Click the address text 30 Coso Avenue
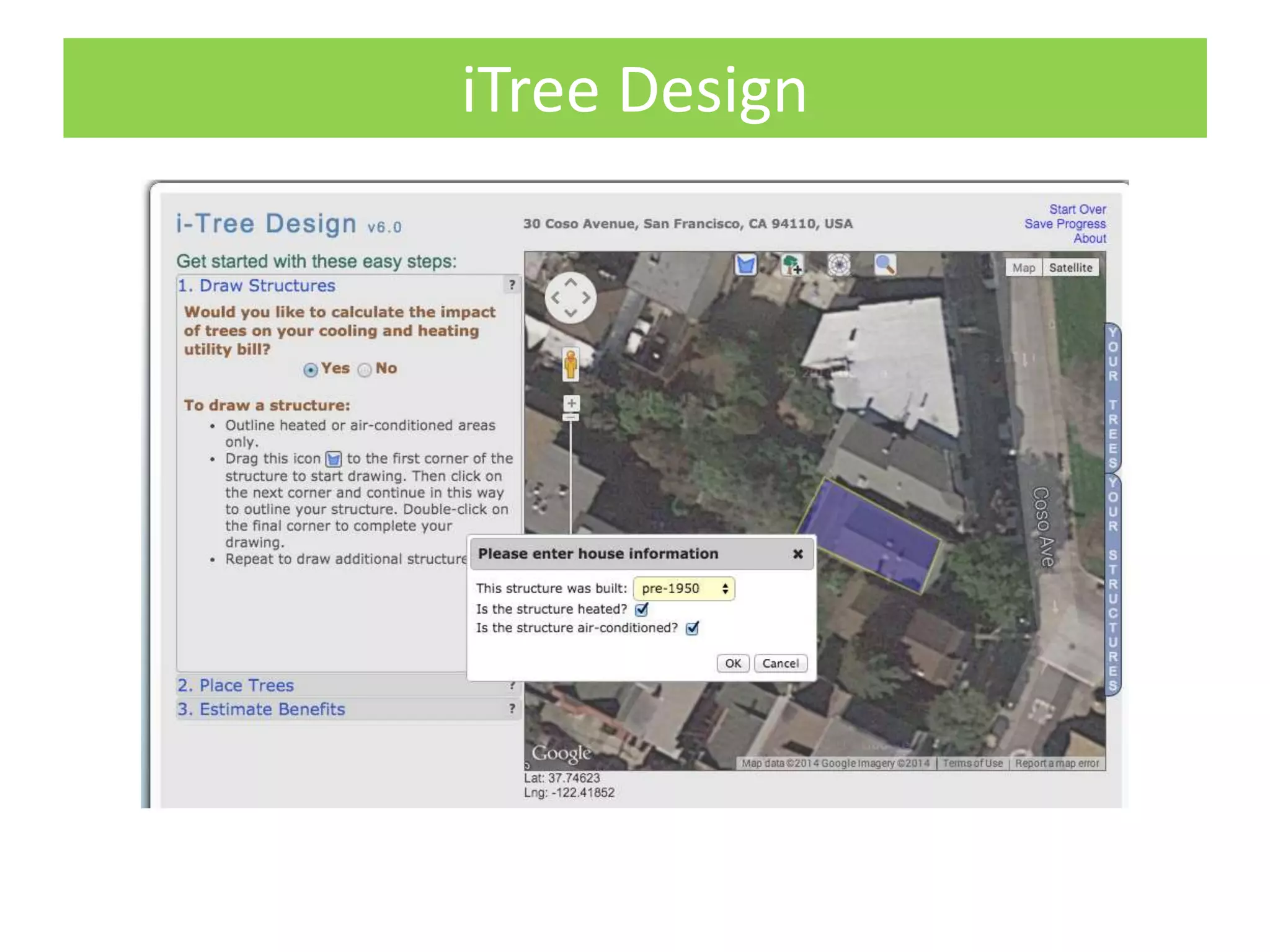The image size is (1270, 952). (x=688, y=224)
